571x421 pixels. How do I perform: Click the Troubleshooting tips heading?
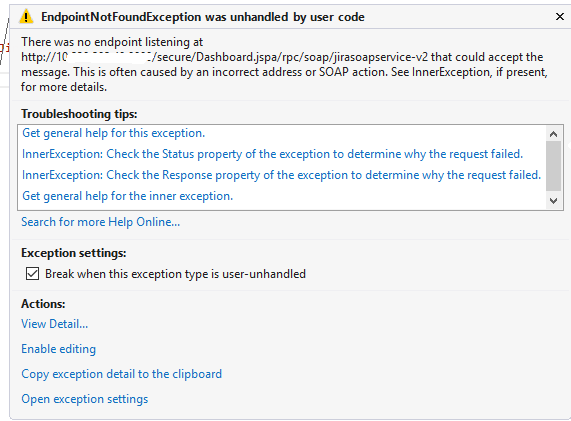79,114
